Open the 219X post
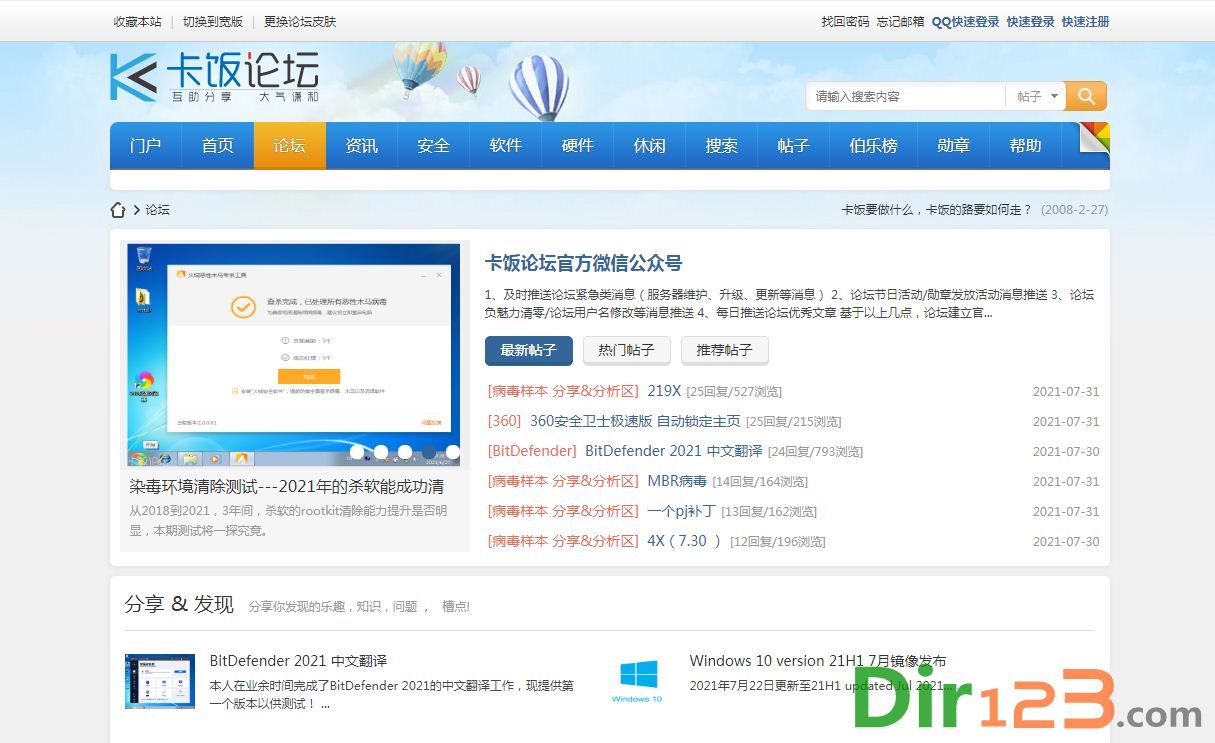This screenshot has height=743, width=1215. click(x=664, y=391)
